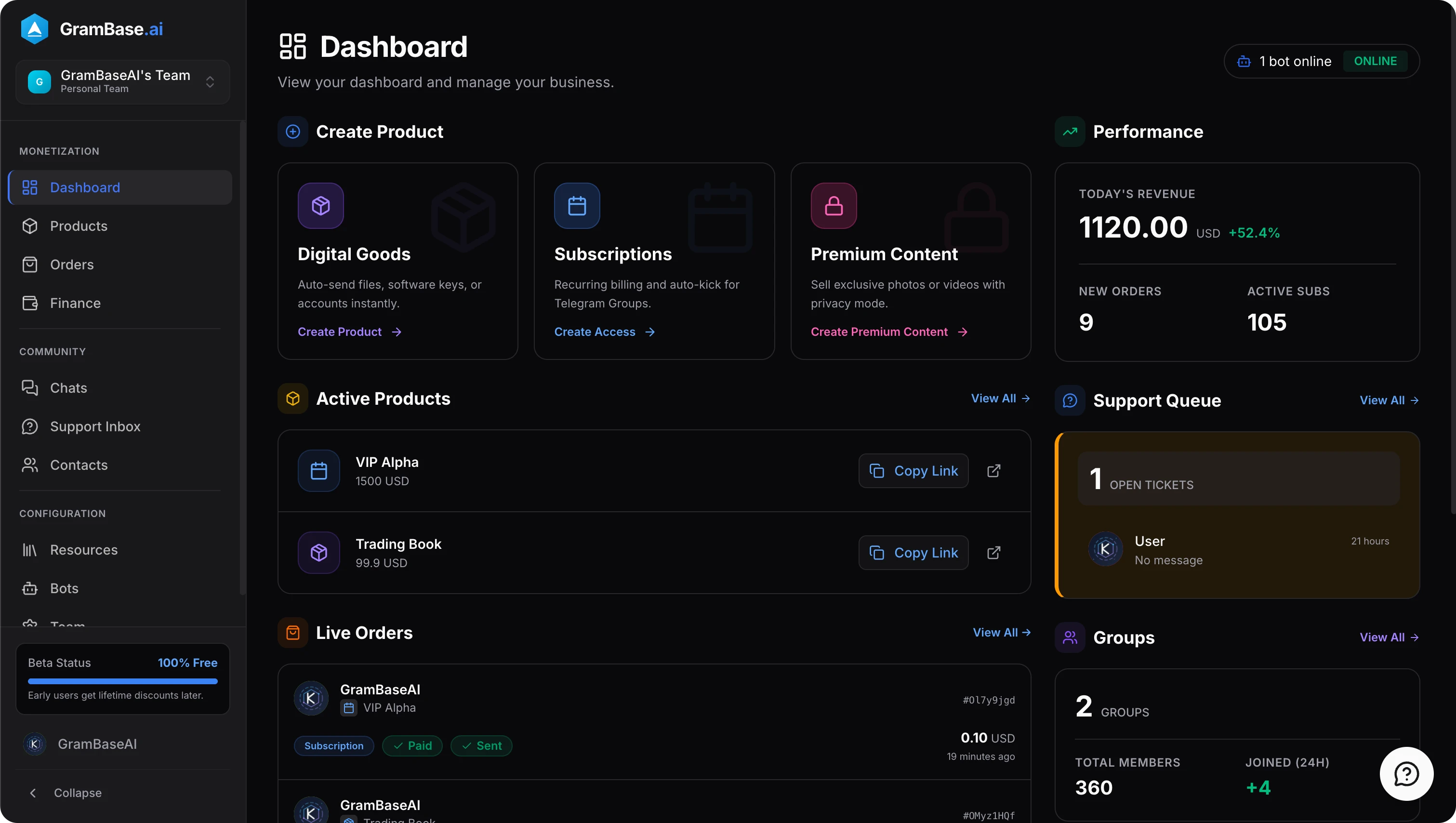Viewport: 1456px width, 823px height.
Task: Open external link icon for Trading Book
Action: coord(993,552)
